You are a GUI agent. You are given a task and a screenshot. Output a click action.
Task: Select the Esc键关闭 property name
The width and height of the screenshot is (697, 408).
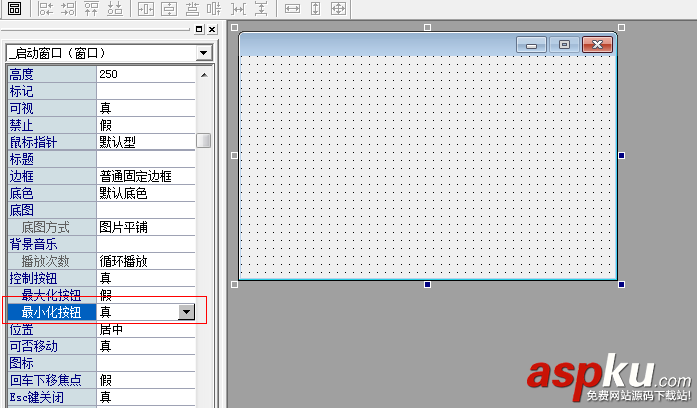click(x=52, y=397)
